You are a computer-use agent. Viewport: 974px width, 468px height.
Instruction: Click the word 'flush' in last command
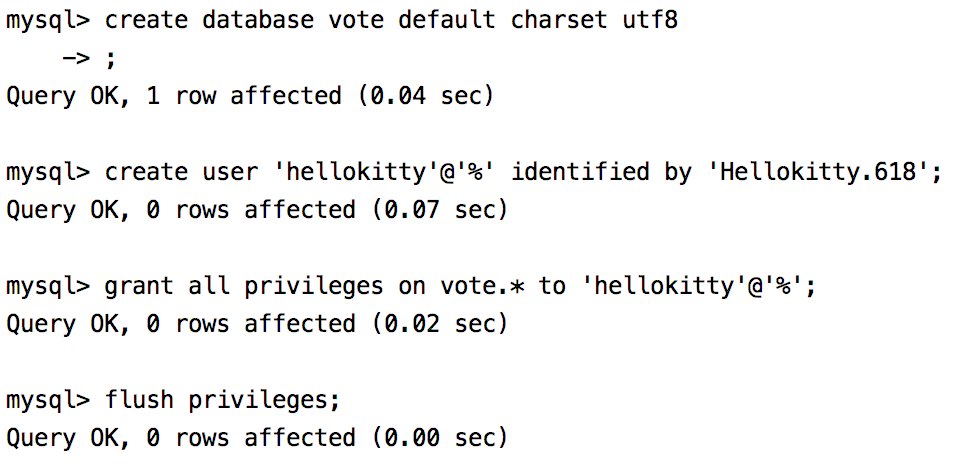pyautogui.click(x=139, y=401)
